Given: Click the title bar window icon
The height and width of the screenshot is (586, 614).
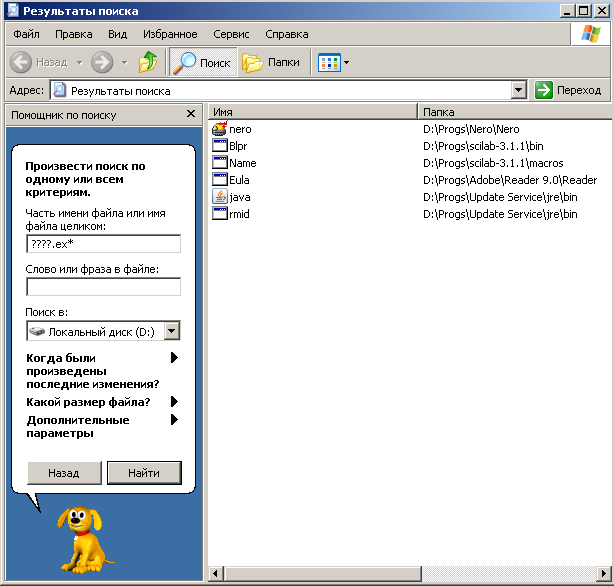Looking at the screenshot, I should pos(13,10).
